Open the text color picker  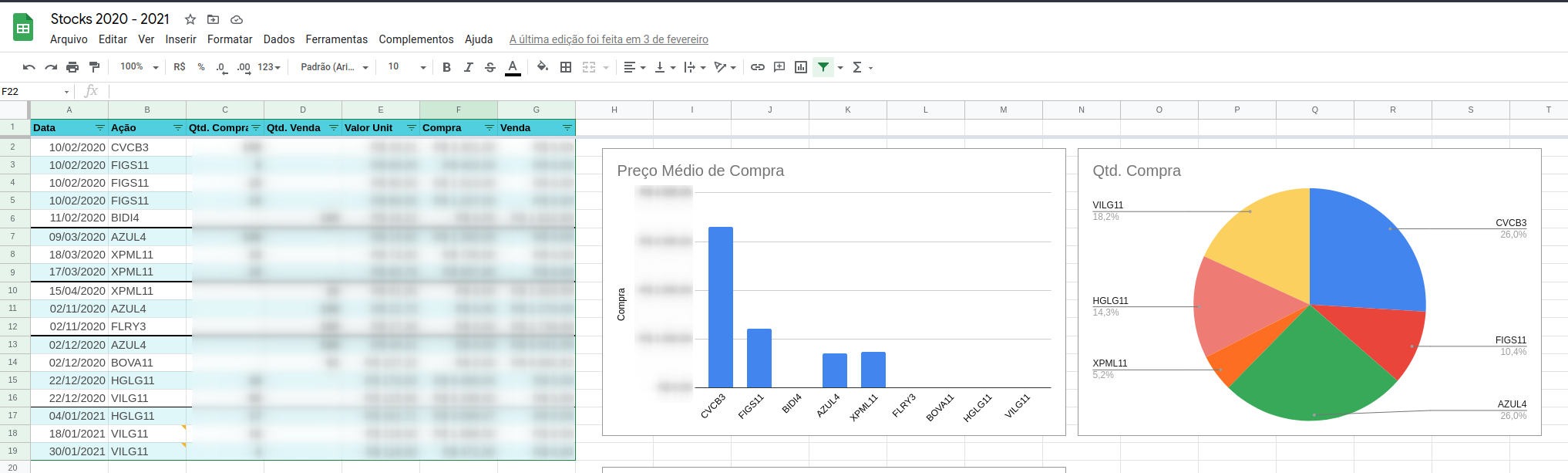coord(513,67)
